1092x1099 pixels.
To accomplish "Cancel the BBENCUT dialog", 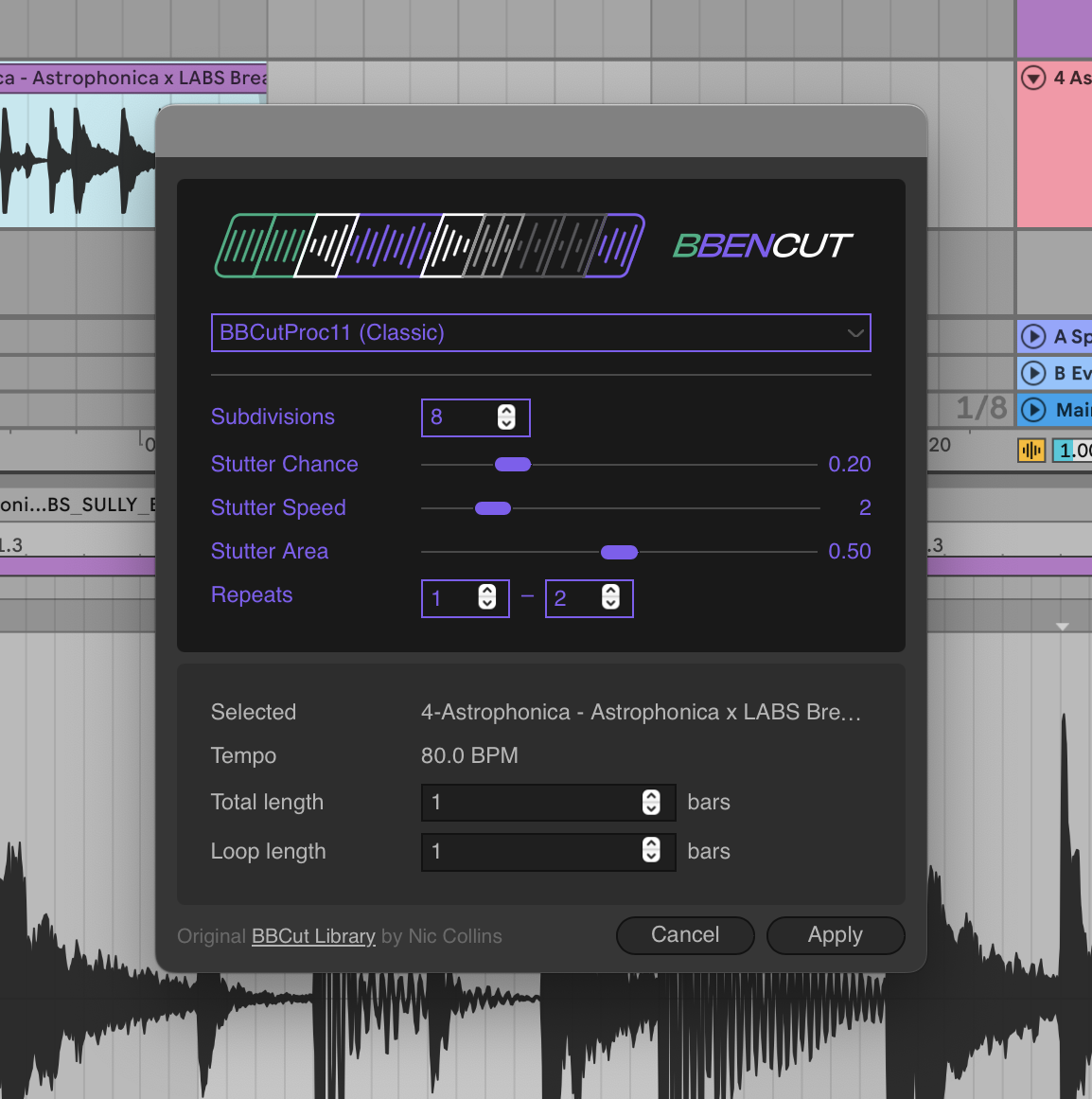I will coord(685,935).
